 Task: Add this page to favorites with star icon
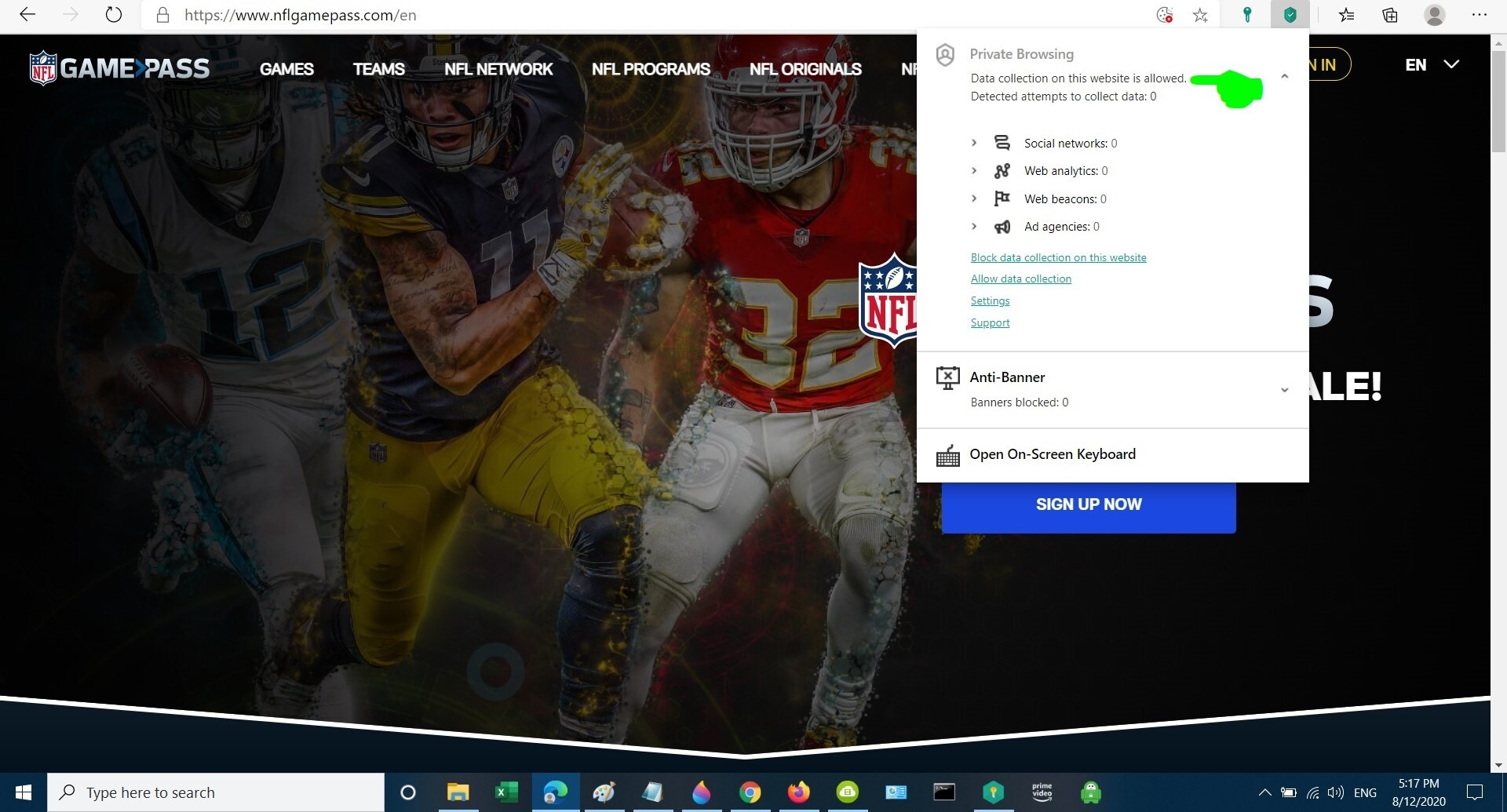[1200, 15]
